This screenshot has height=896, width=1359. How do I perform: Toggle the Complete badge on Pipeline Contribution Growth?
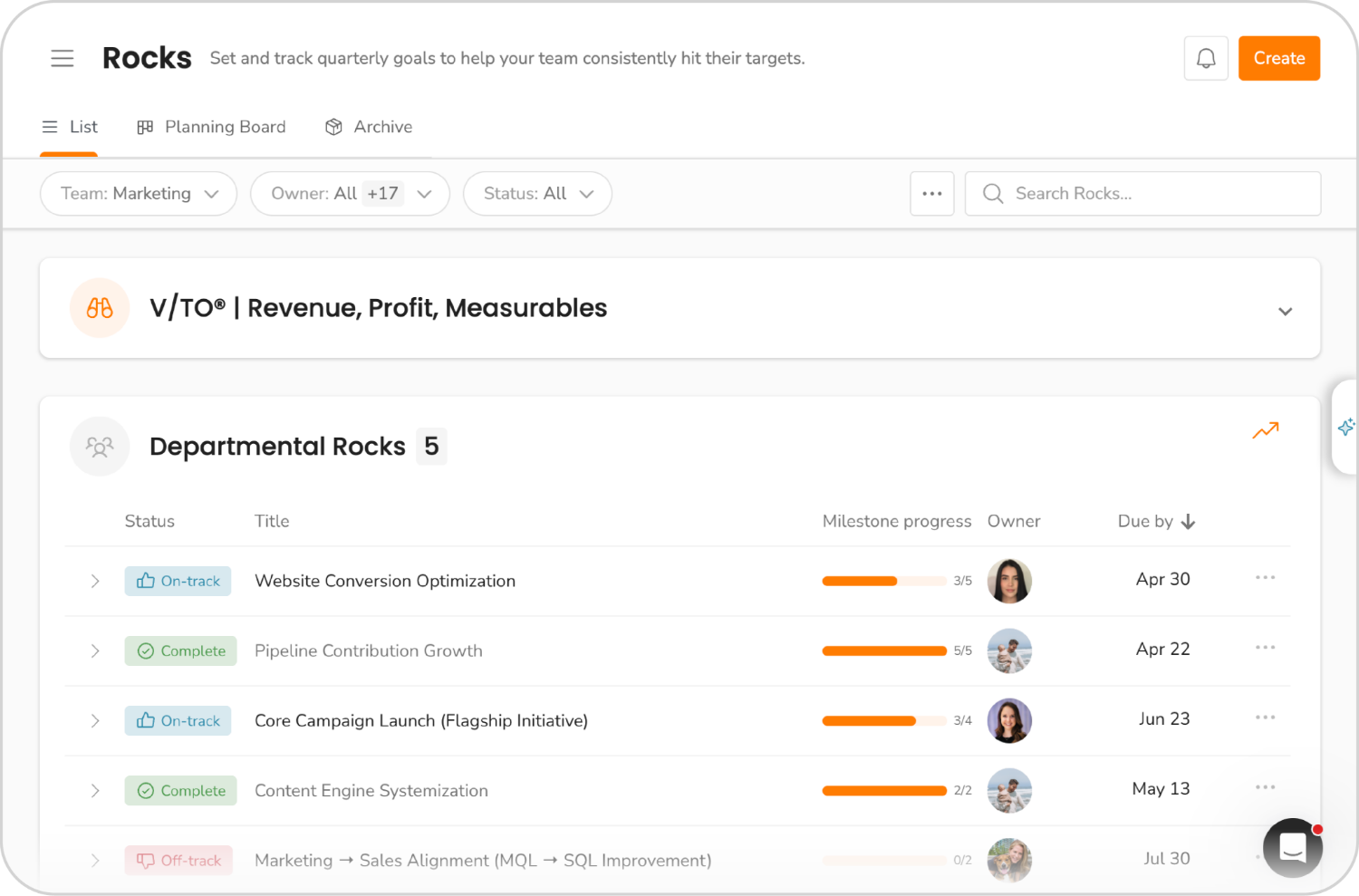pyautogui.click(x=180, y=650)
